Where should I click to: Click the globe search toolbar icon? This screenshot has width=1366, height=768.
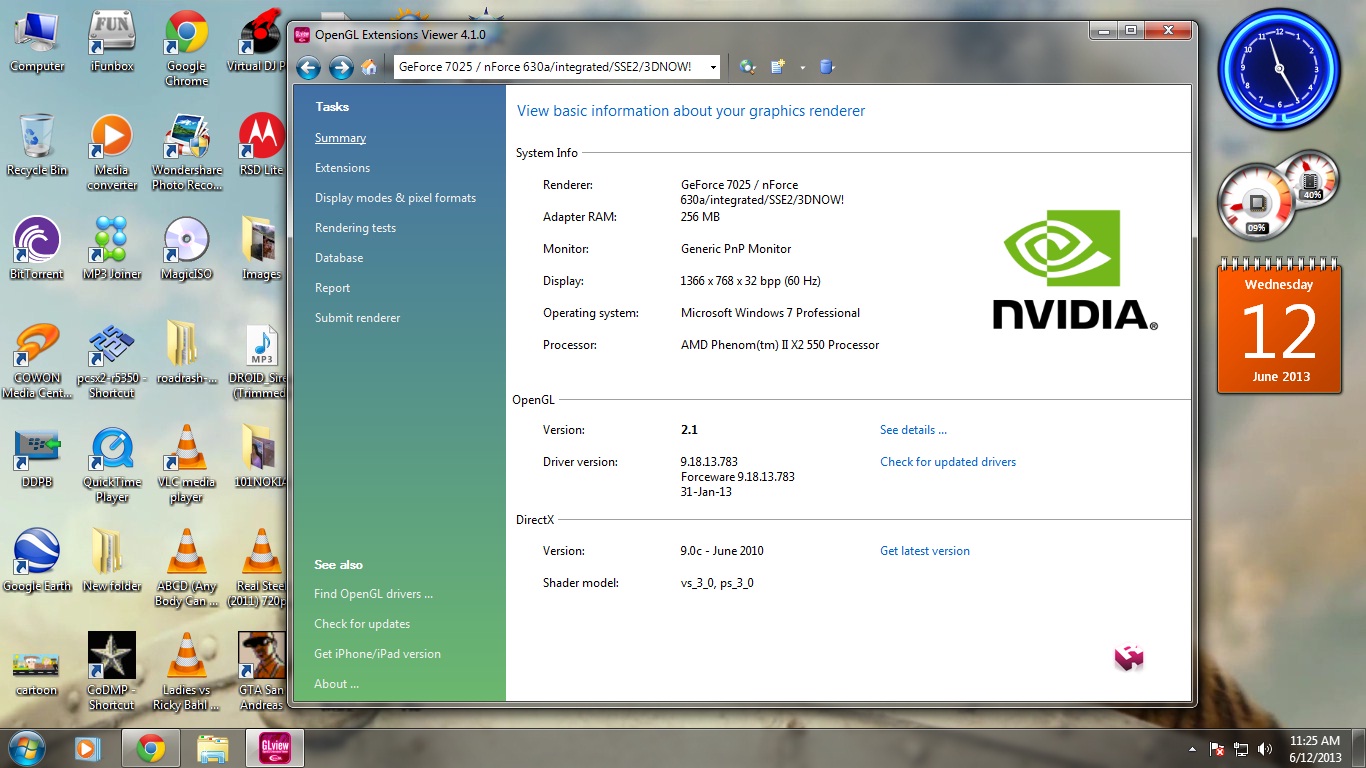coord(747,67)
